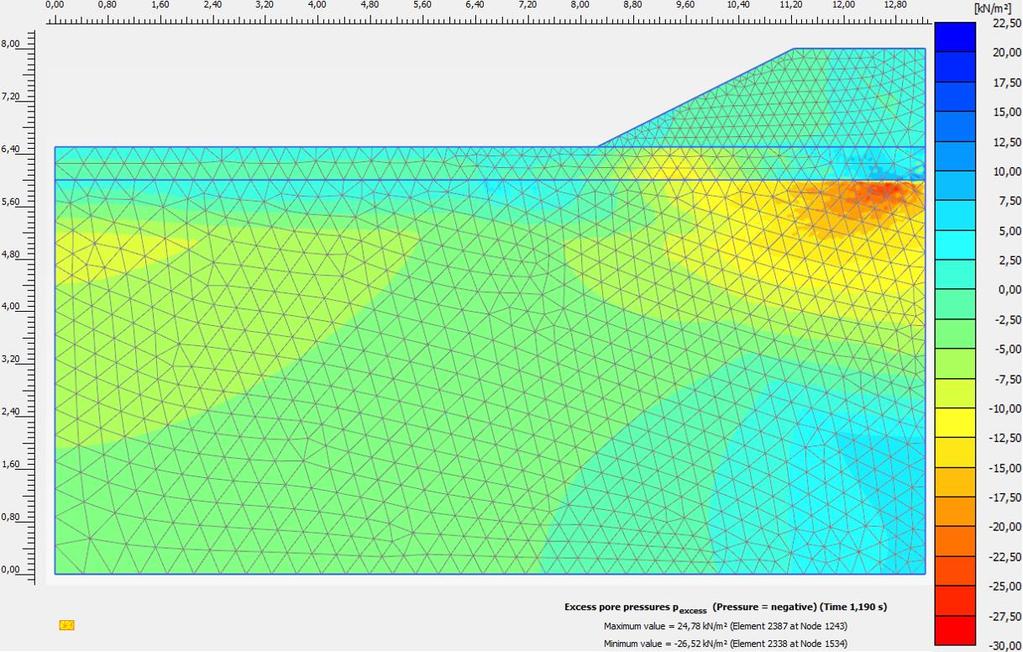Click the Maximum value 24,78 text line
1023x652 pixels.
click(725, 626)
